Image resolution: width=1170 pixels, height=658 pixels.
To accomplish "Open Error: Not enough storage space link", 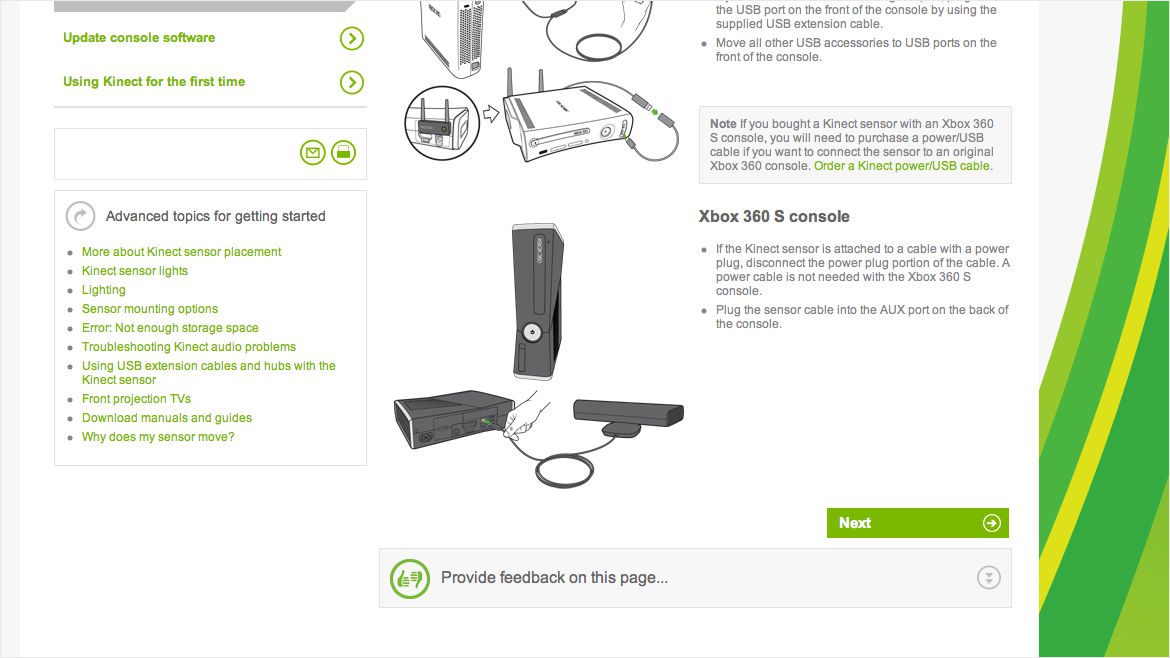I will [170, 328].
